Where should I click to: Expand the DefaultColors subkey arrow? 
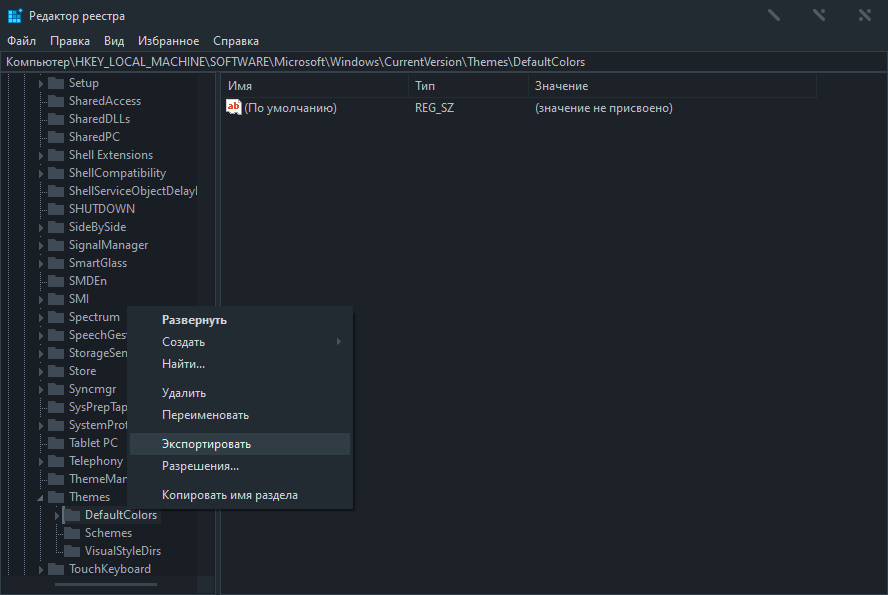point(57,515)
